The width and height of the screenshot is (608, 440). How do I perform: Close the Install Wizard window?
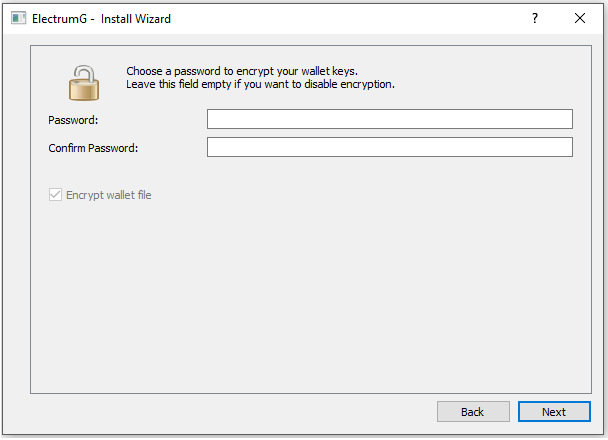coord(580,19)
